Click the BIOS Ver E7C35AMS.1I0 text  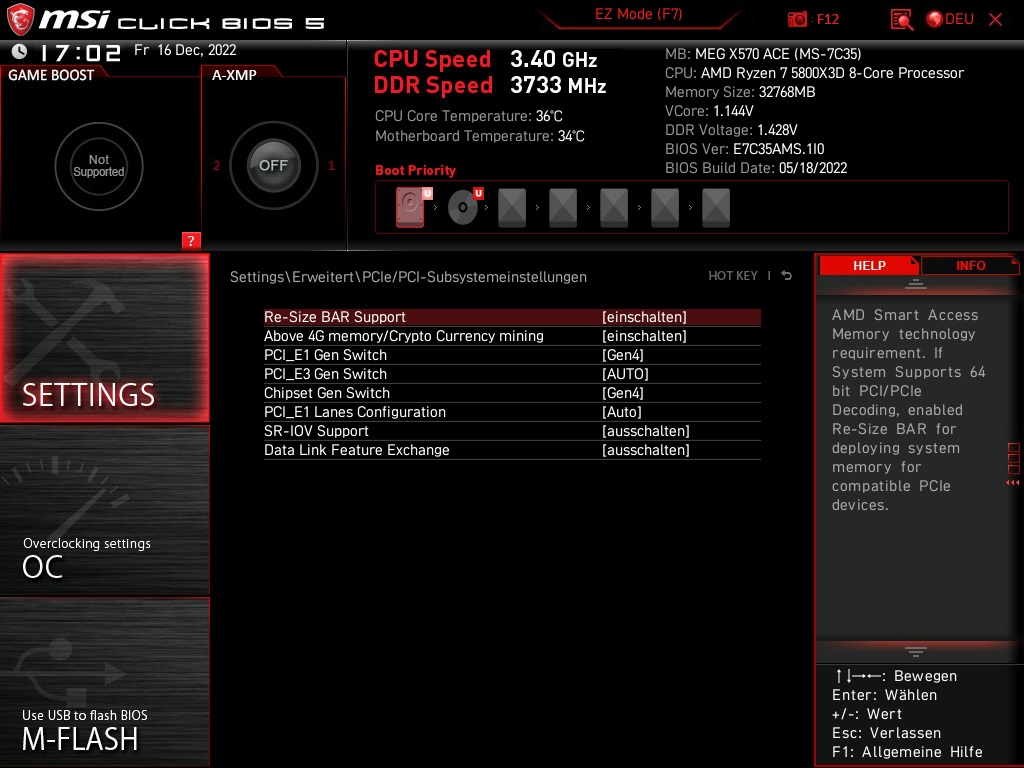[x=744, y=149]
